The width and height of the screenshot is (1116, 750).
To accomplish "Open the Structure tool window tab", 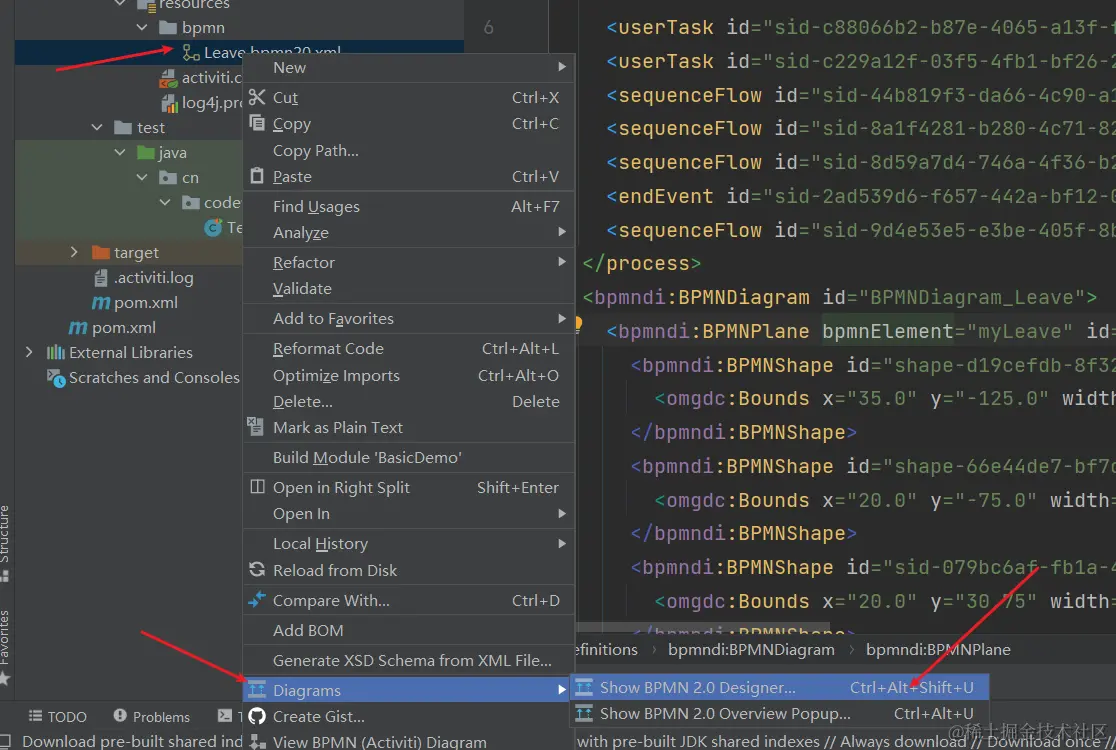I will click(x=5, y=544).
